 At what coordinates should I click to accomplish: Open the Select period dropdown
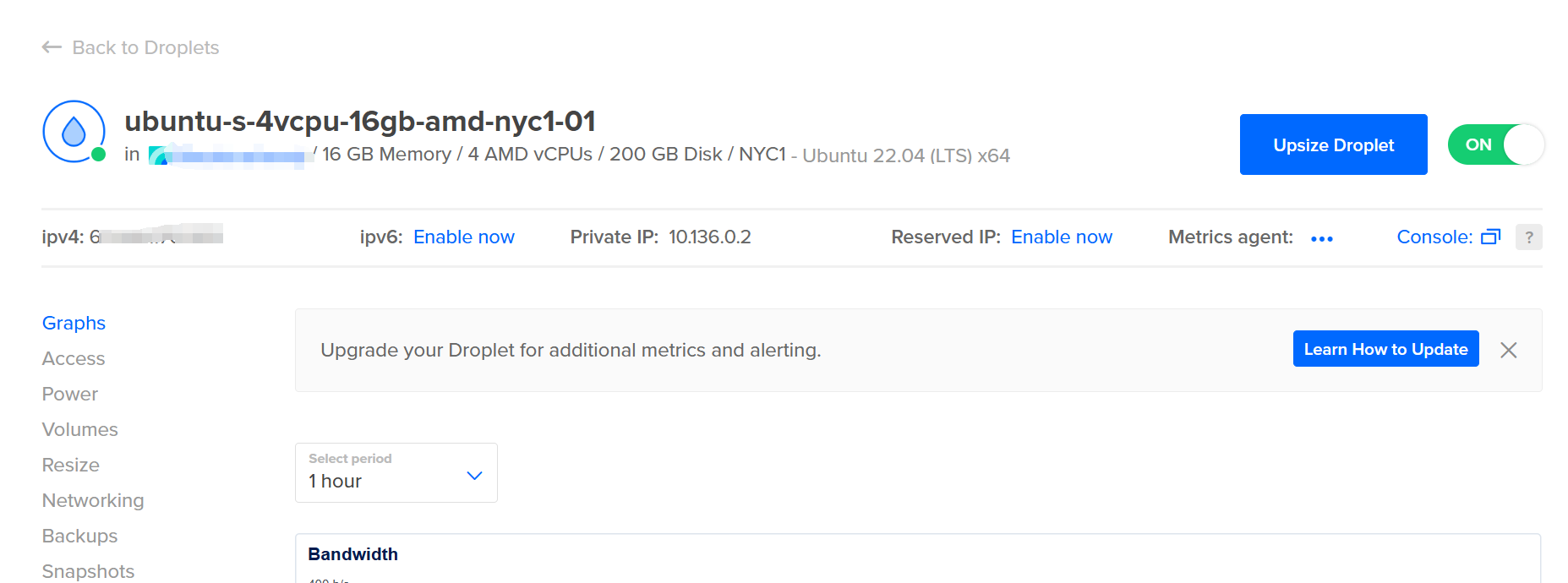[x=396, y=472]
